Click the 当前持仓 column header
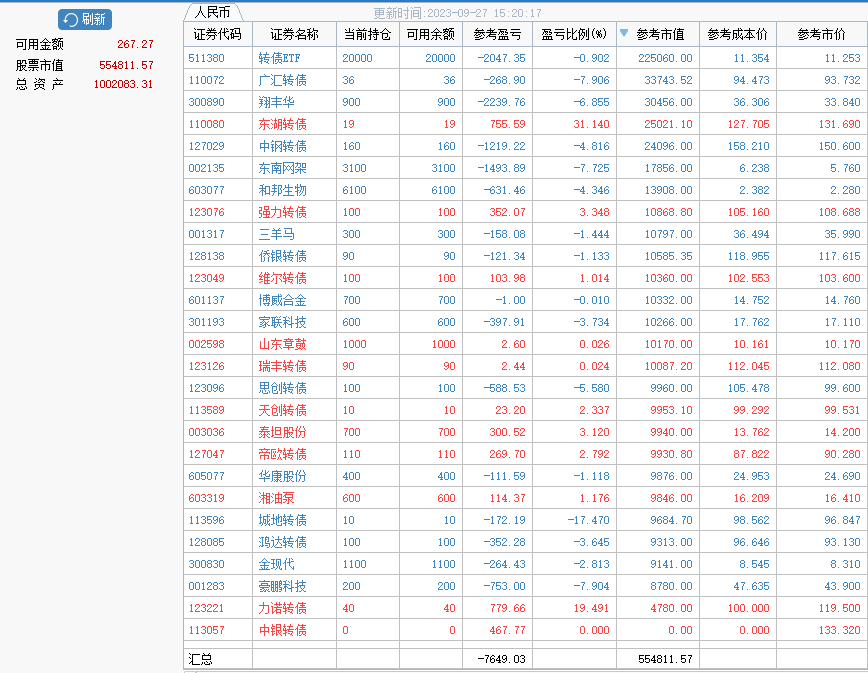Image resolution: width=868 pixels, height=673 pixels. tap(368, 34)
